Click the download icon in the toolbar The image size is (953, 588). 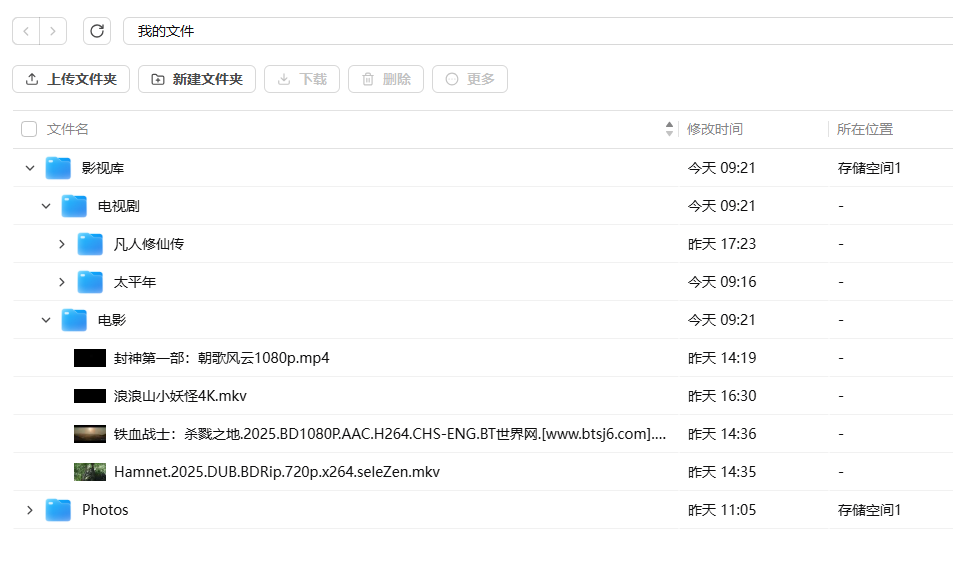pyautogui.click(x=283, y=79)
